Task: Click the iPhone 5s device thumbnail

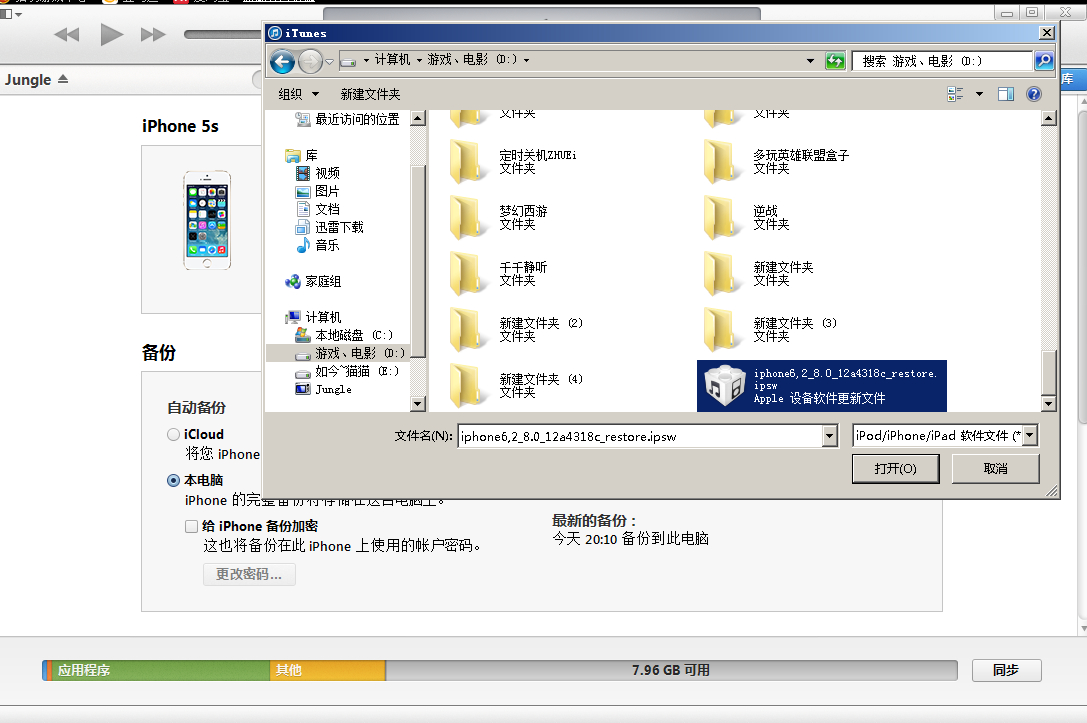Action: pyautogui.click(x=207, y=220)
